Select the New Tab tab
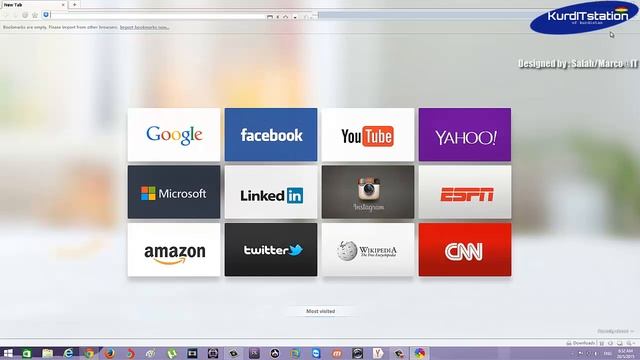640x360 pixels. [x=33, y=5]
